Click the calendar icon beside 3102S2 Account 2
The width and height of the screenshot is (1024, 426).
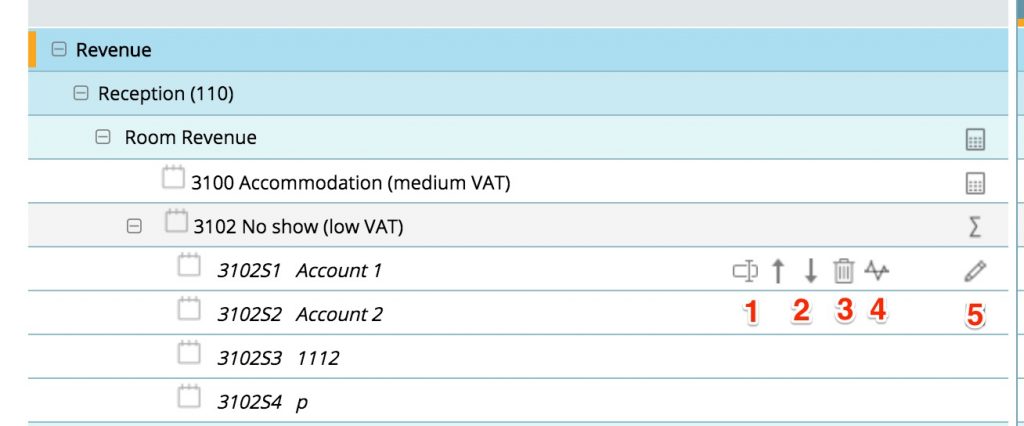click(189, 311)
